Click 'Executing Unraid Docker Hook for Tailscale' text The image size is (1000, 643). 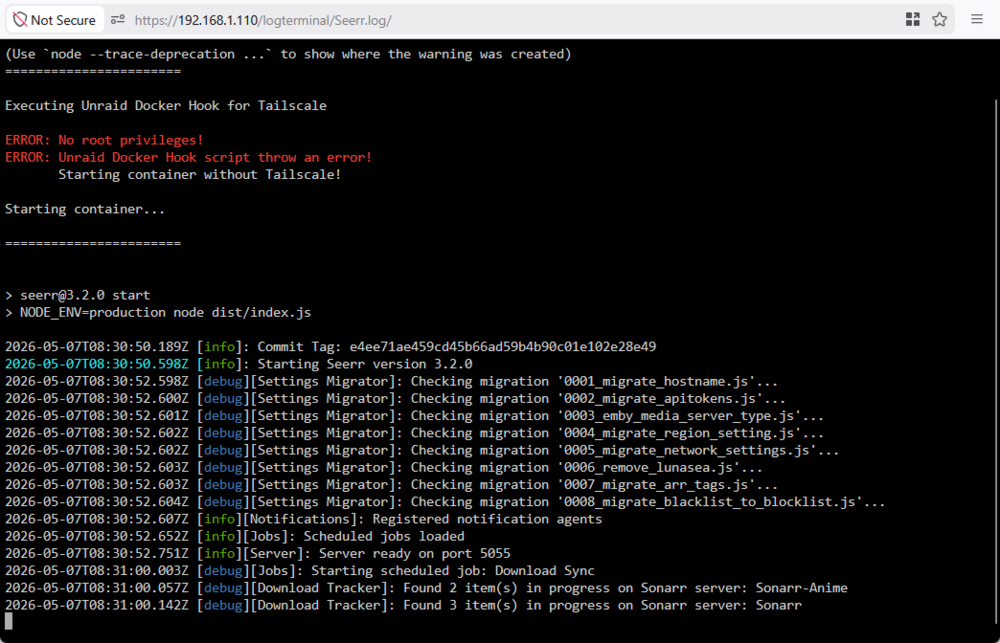166,106
